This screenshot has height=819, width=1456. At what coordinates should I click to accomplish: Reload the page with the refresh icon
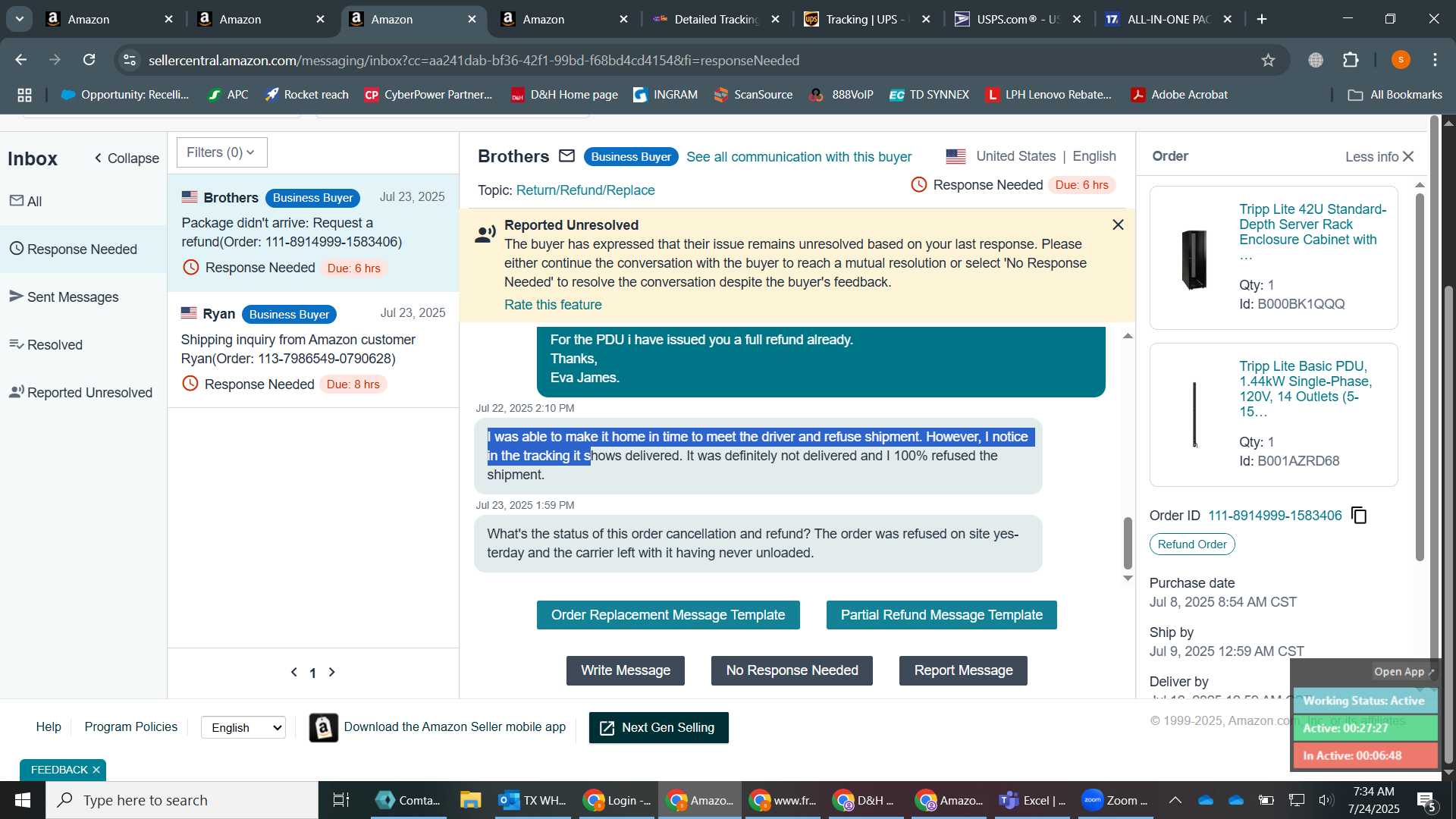coord(89,60)
